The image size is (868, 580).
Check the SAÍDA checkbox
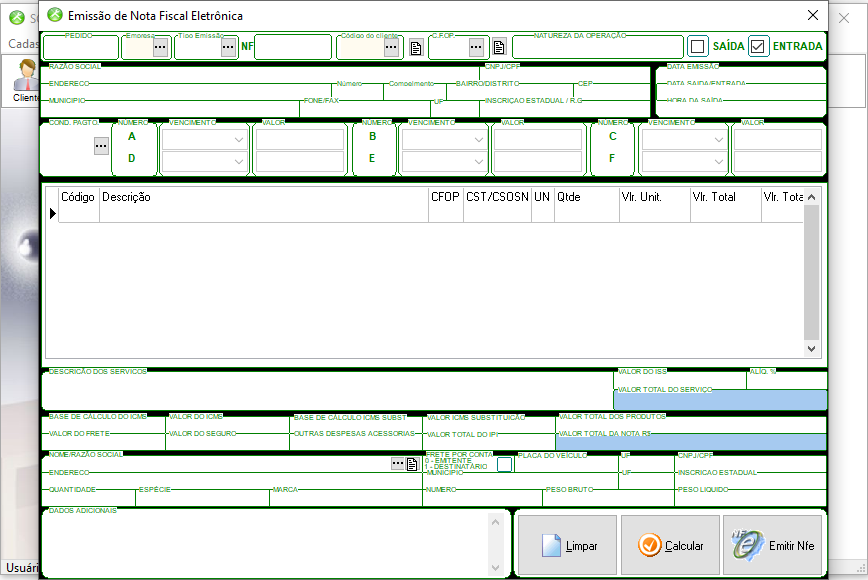pyautogui.click(x=698, y=46)
